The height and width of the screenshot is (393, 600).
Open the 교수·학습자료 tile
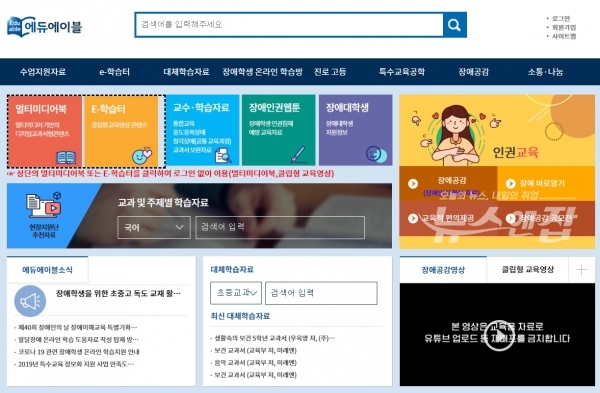pyautogui.click(x=202, y=130)
